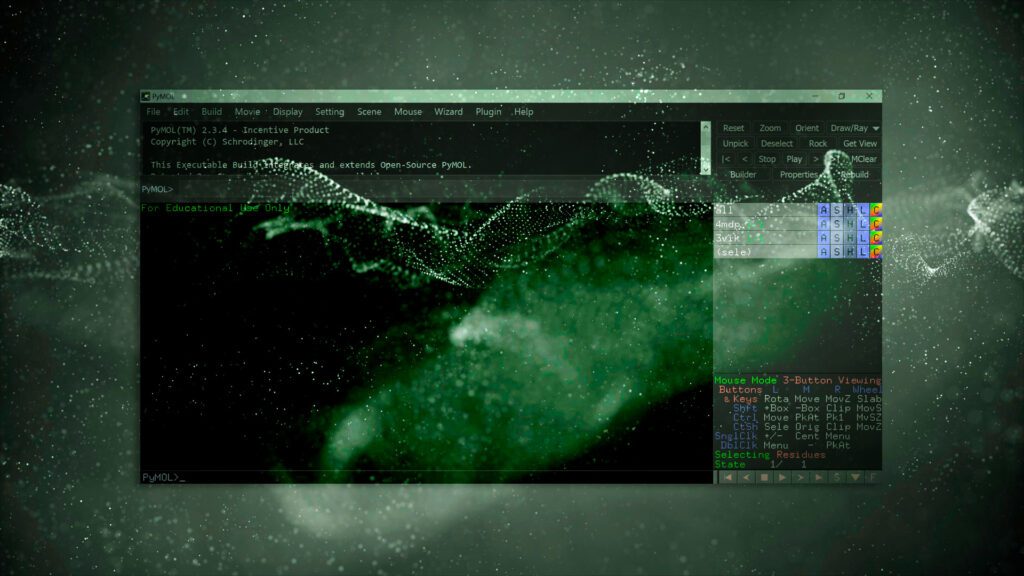Open the Color menu for object all
This screenshot has height=576, width=1024.
click(x=876, y=210)
